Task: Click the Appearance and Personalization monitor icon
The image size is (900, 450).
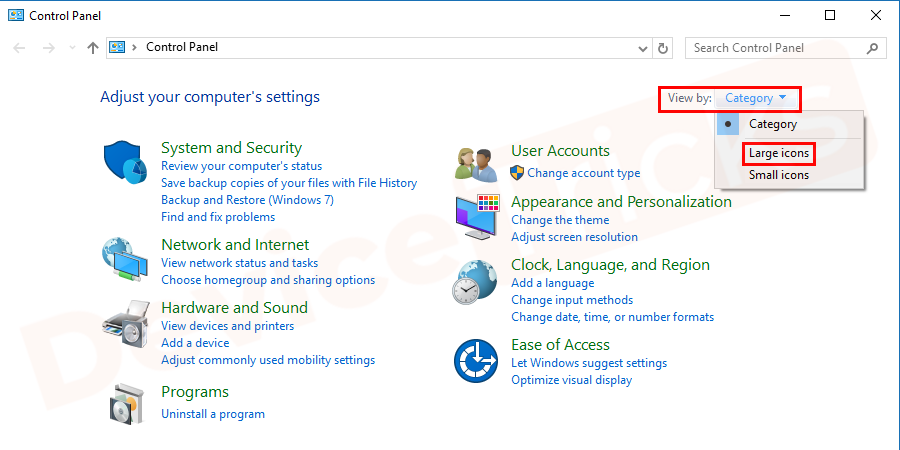Action: [x=477, y=218]
